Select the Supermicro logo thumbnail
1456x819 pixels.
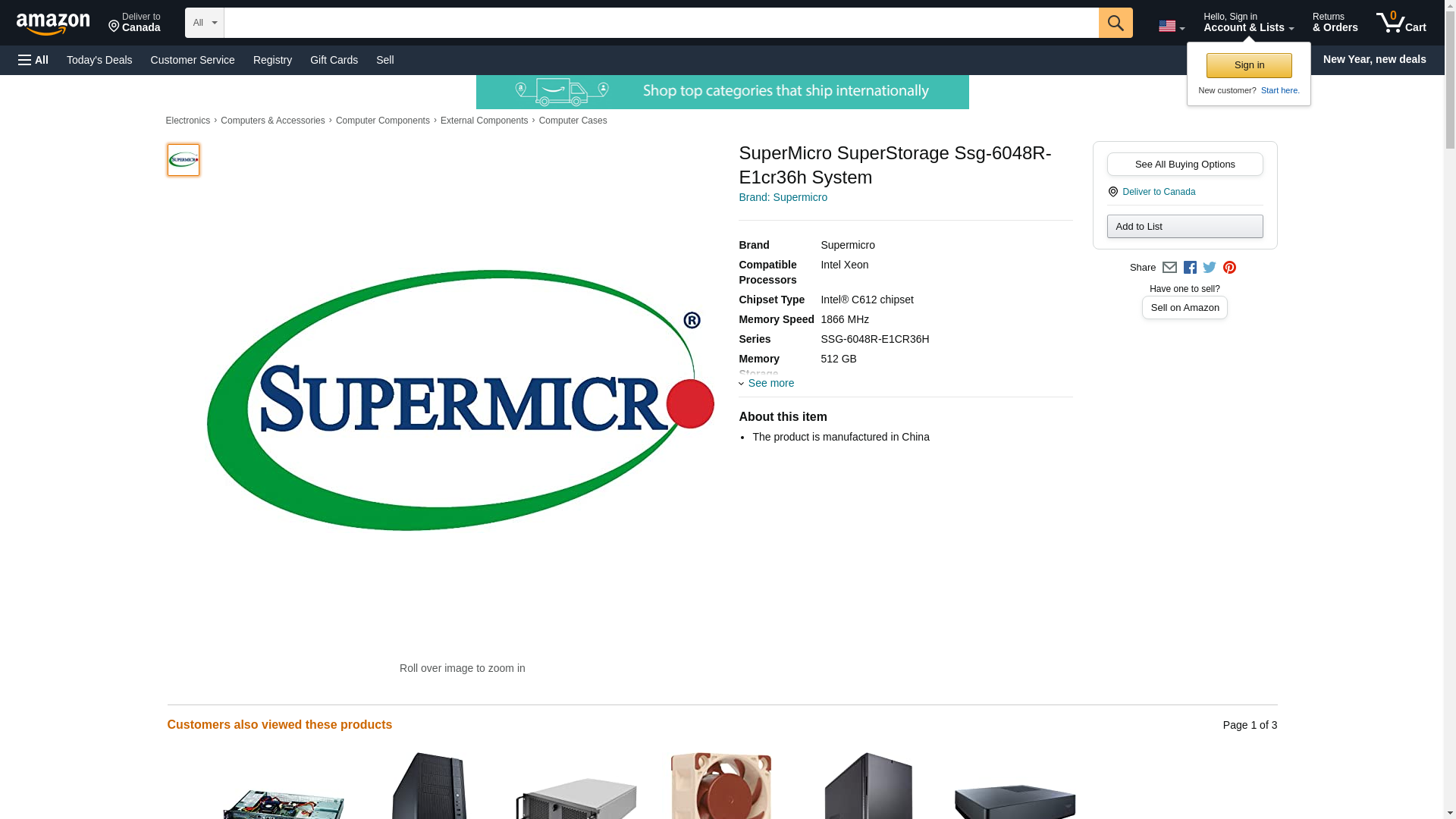tap(184, 160)
